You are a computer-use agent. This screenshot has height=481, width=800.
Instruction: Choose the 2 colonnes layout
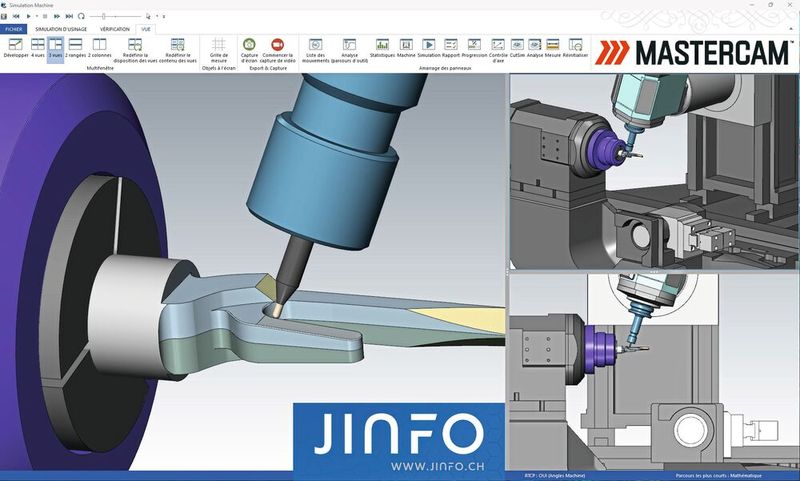tap(99, 48)
